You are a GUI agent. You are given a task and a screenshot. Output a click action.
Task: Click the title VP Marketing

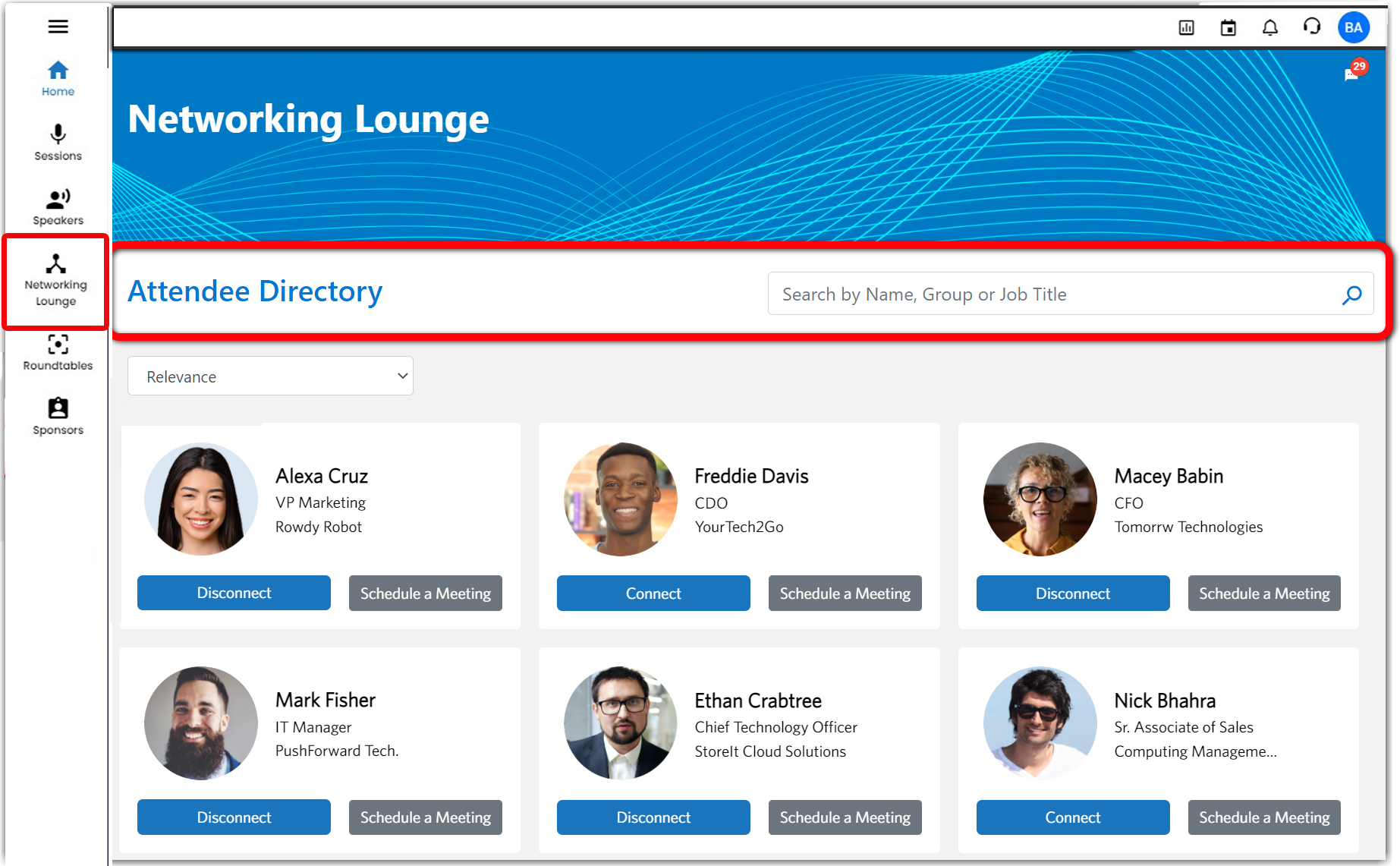pos(320,502)
